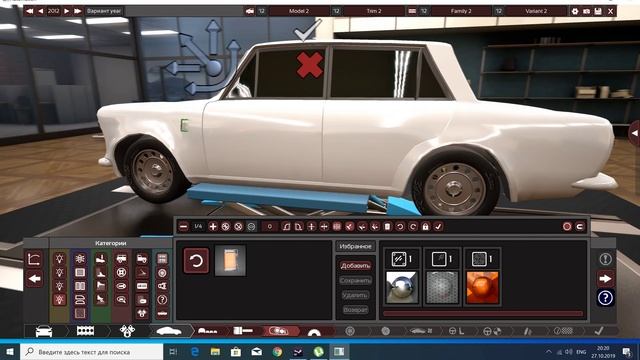Click the padlock lock fixture icon

tap(425, 227)
